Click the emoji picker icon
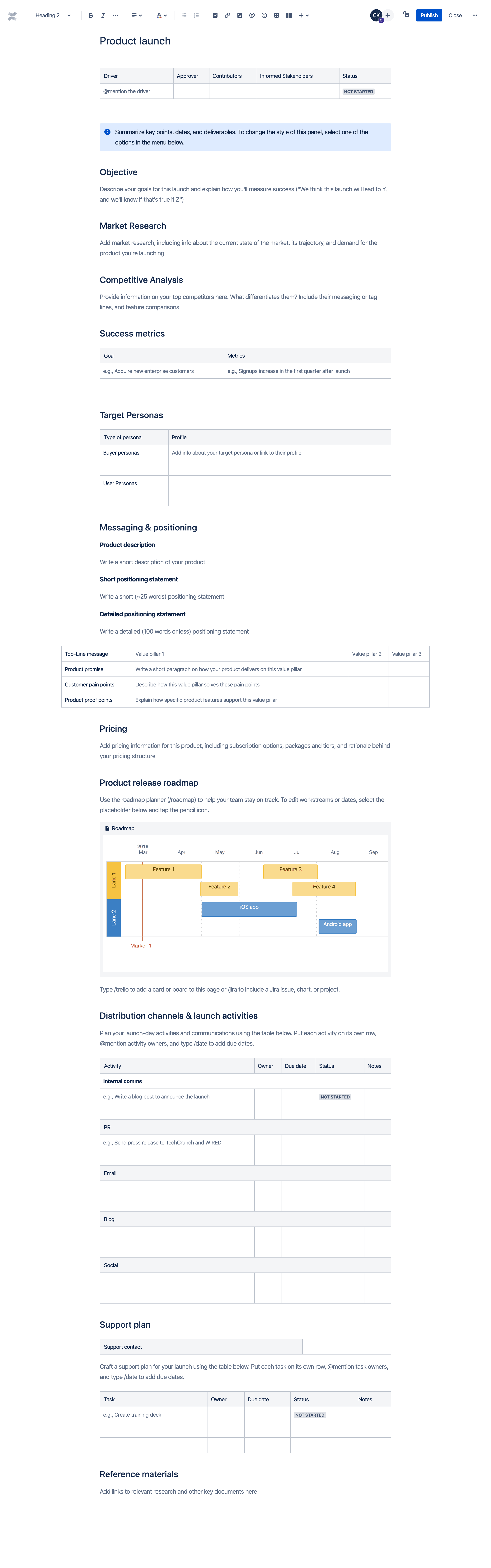 tap(263, 15)
